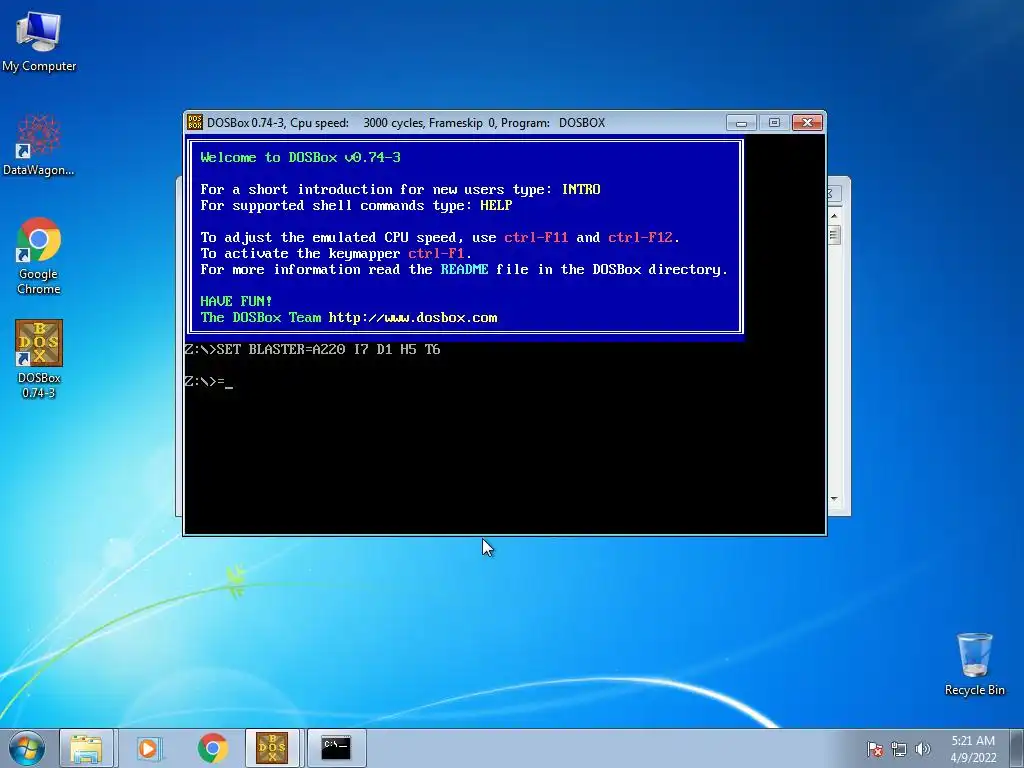Select the Recycle Bin desktop icon
The height and width of the screenshot is (768, 1024).
pyautogui.click(x=974, y=664)
